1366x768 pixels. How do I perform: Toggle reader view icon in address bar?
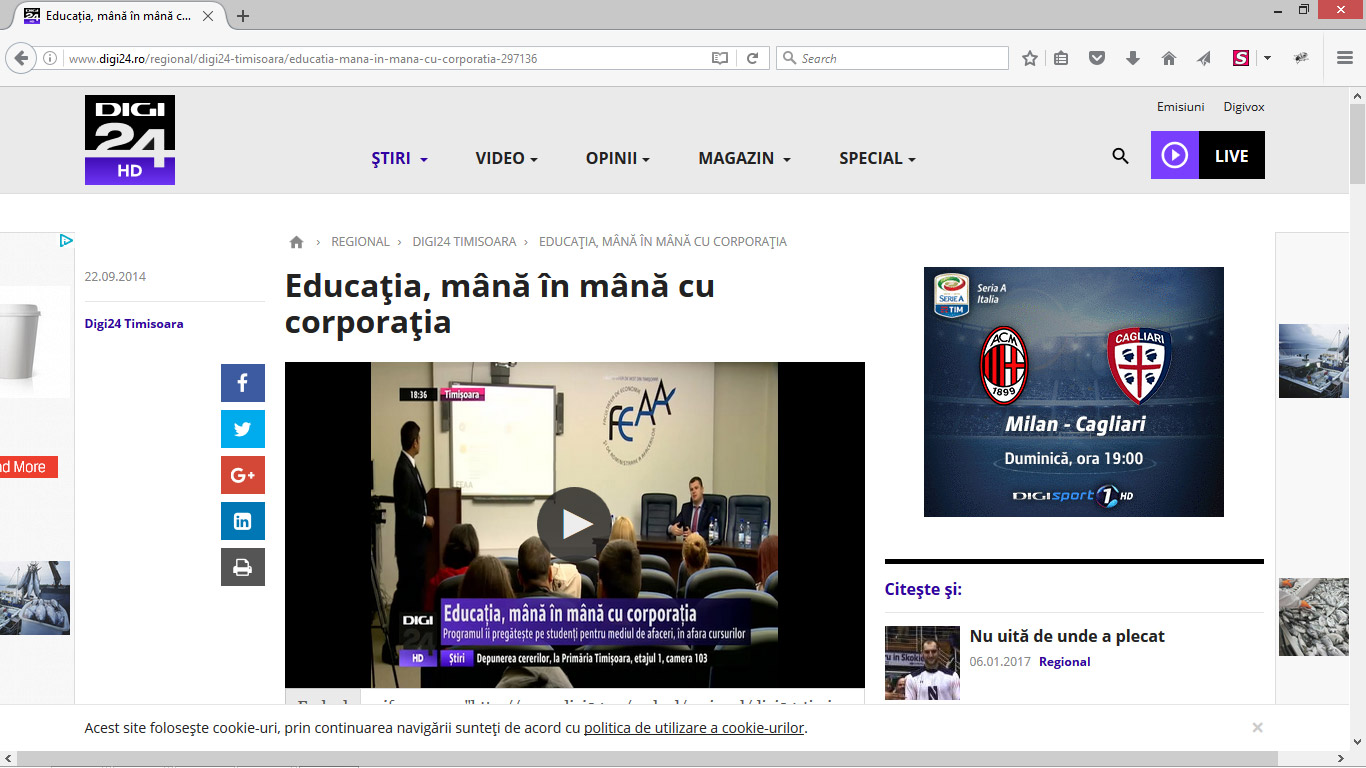coord(719,58)
